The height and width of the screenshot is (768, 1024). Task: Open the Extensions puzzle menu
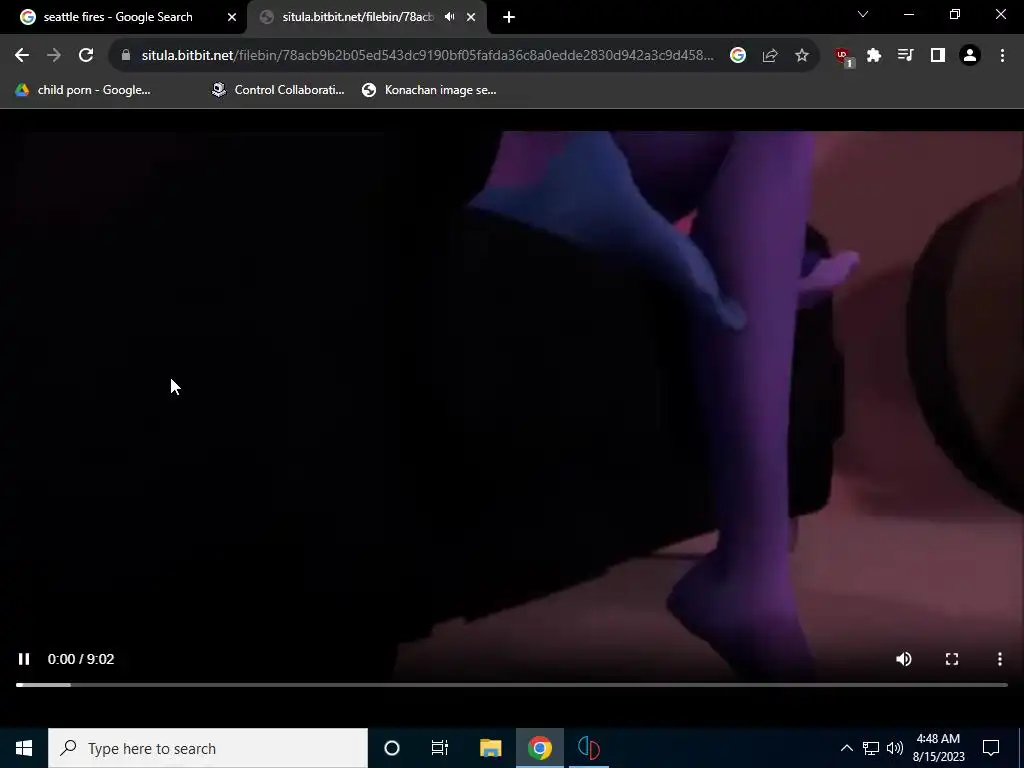(x=874, y=56)
